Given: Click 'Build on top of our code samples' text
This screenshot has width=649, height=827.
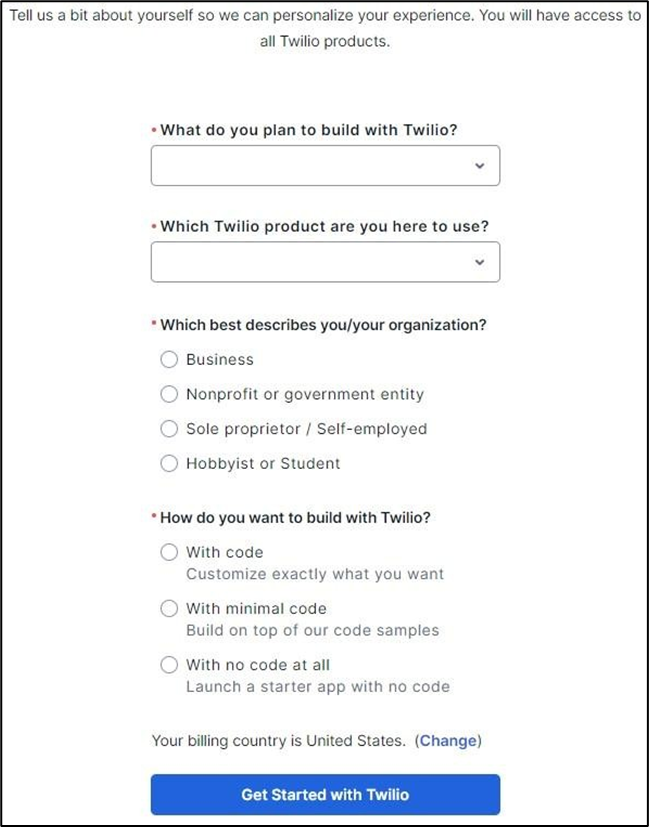Looking at the screenshot, I should click(x=312, y=630).
